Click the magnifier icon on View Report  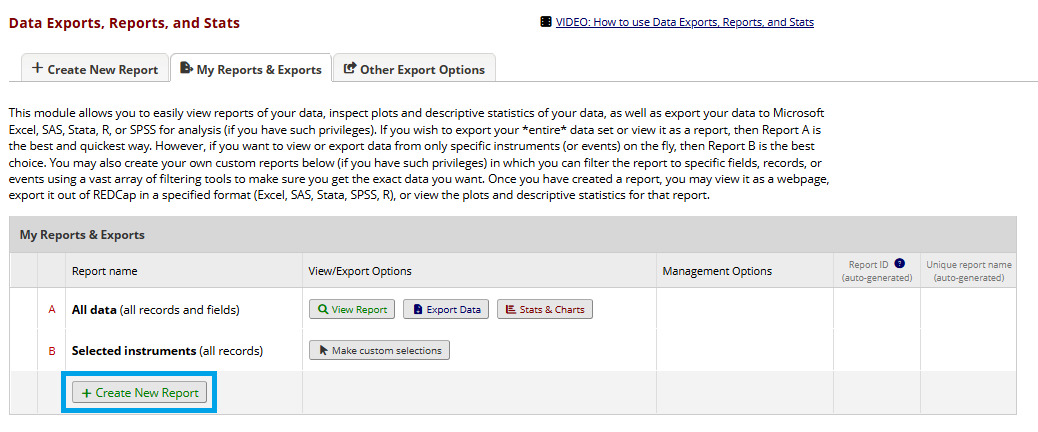(322, 310)
